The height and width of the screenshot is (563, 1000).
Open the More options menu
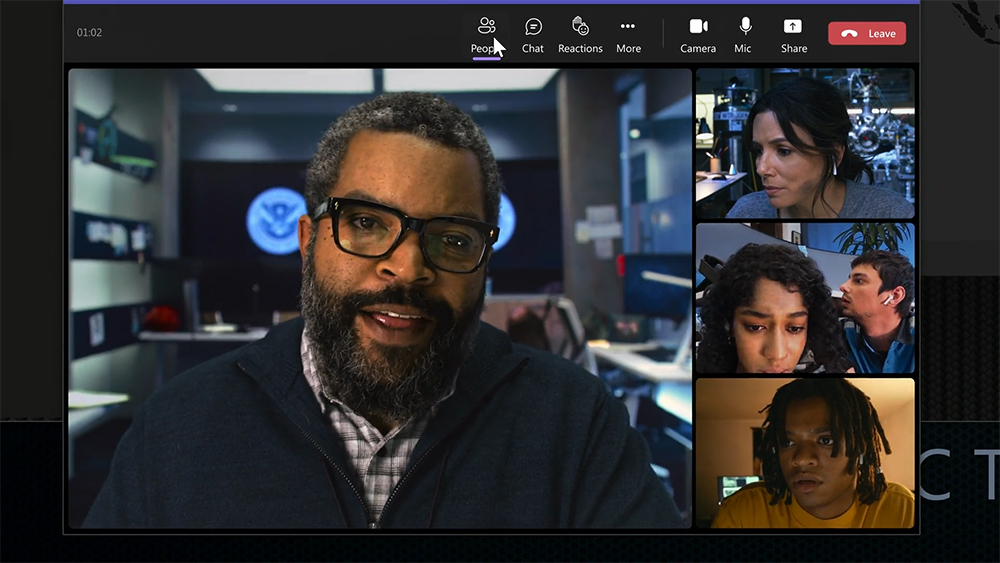[628, 35]
